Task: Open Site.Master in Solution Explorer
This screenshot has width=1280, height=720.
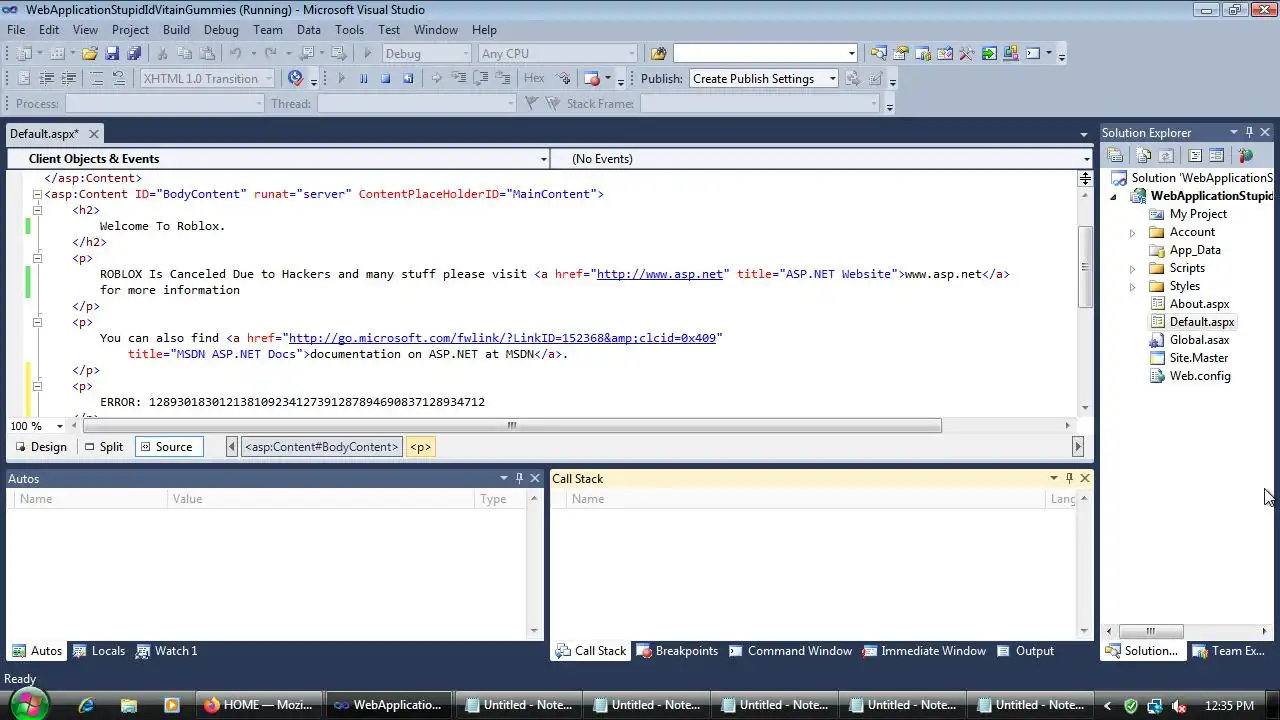Action: 1198,358
